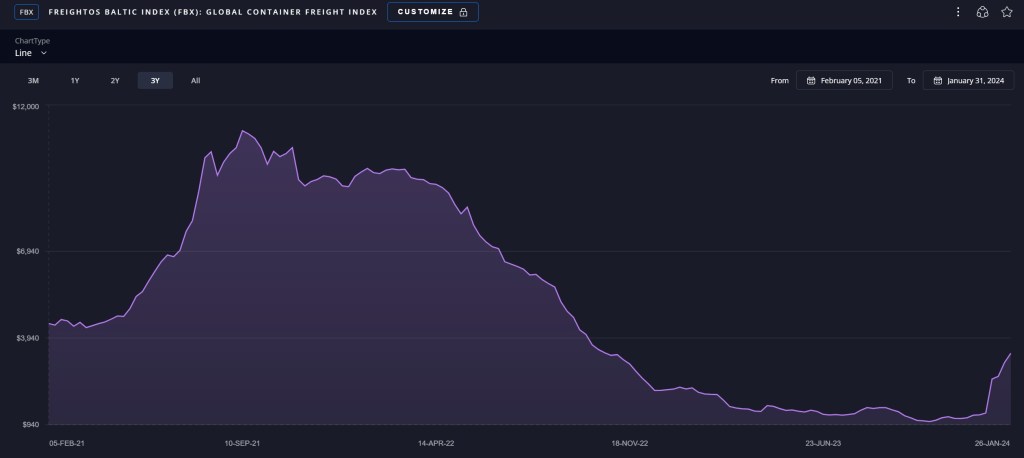The width and height of the screenshot is (1024, 458).
Task: Click the ChartType label text
Action: 32,41
